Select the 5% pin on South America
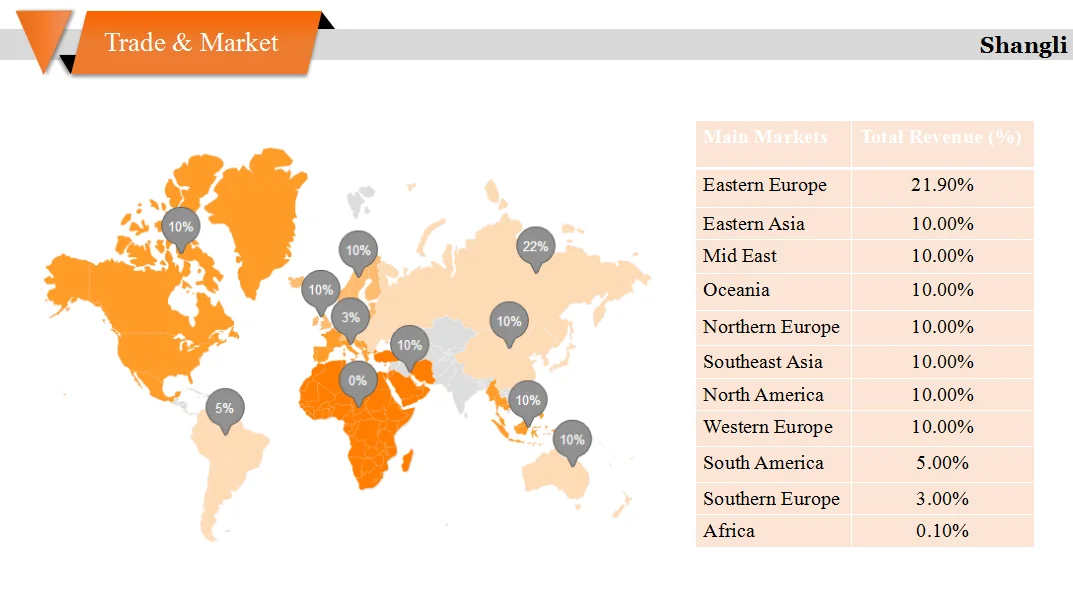The height and width of the screenshot is (591, 1073). click(x=225, y=409)
